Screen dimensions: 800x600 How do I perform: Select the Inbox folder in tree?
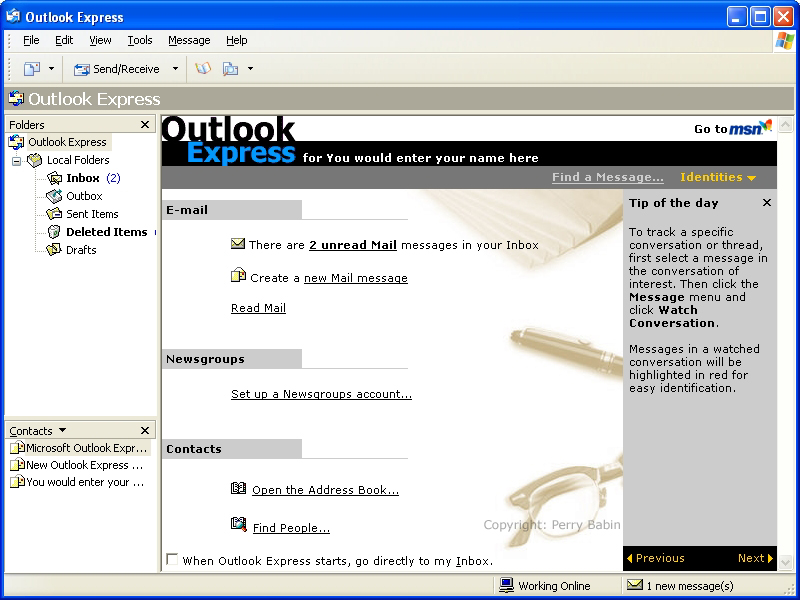coord(83,178)
